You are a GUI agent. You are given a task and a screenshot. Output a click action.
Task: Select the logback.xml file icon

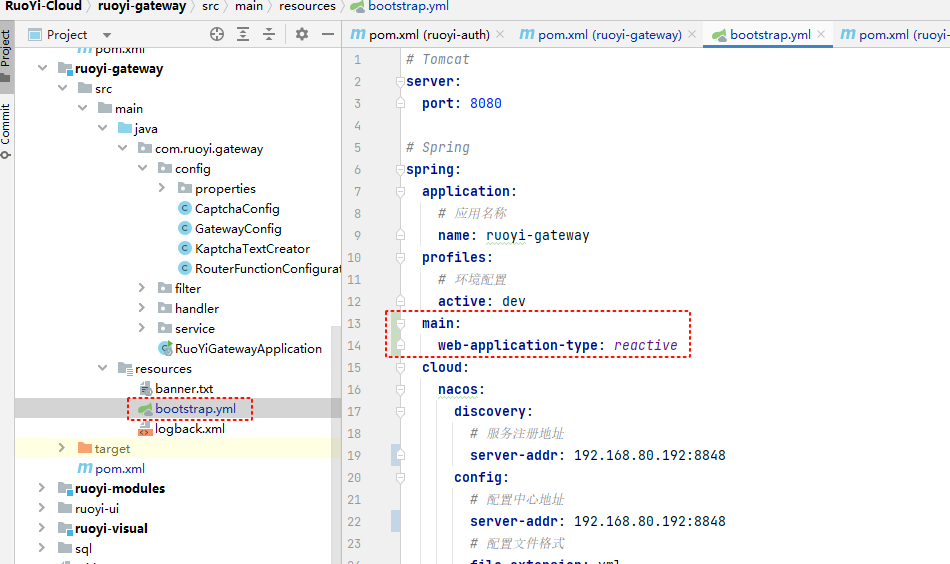[145, 429]
